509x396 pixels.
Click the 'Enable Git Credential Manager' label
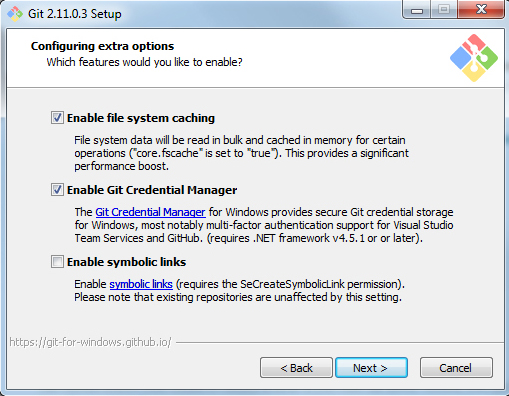click(152, 190)
